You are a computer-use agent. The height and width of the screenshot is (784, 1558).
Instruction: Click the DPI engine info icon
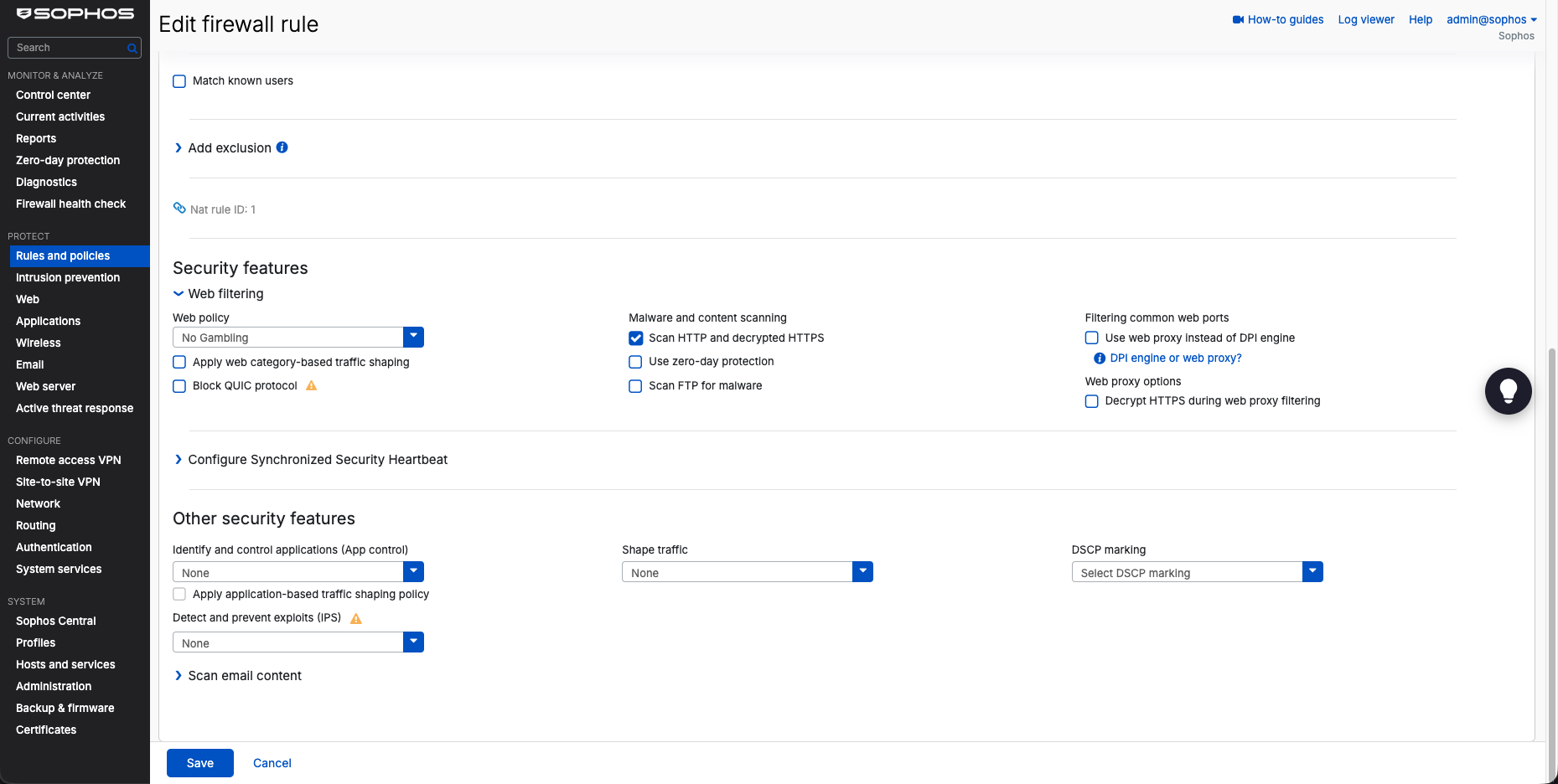pos(1100,358)
